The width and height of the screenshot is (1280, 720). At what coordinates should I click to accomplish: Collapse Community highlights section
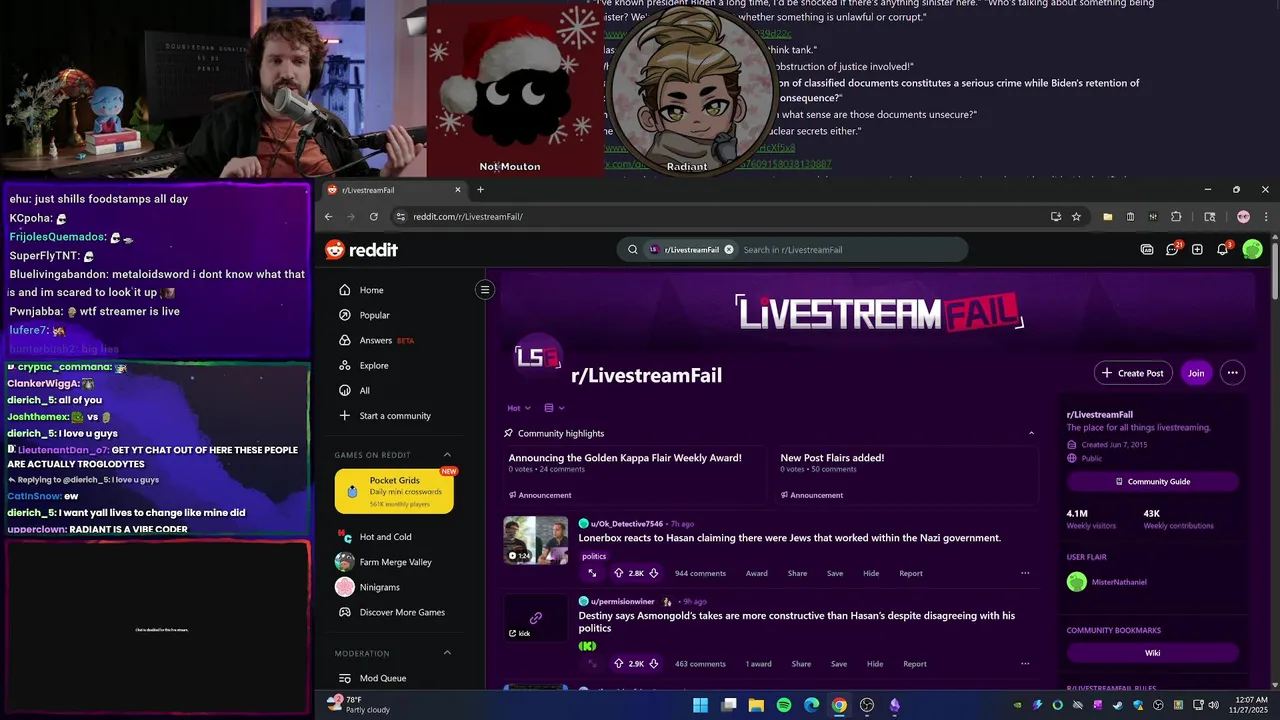pyautogui.click(x=1031, y=433)
